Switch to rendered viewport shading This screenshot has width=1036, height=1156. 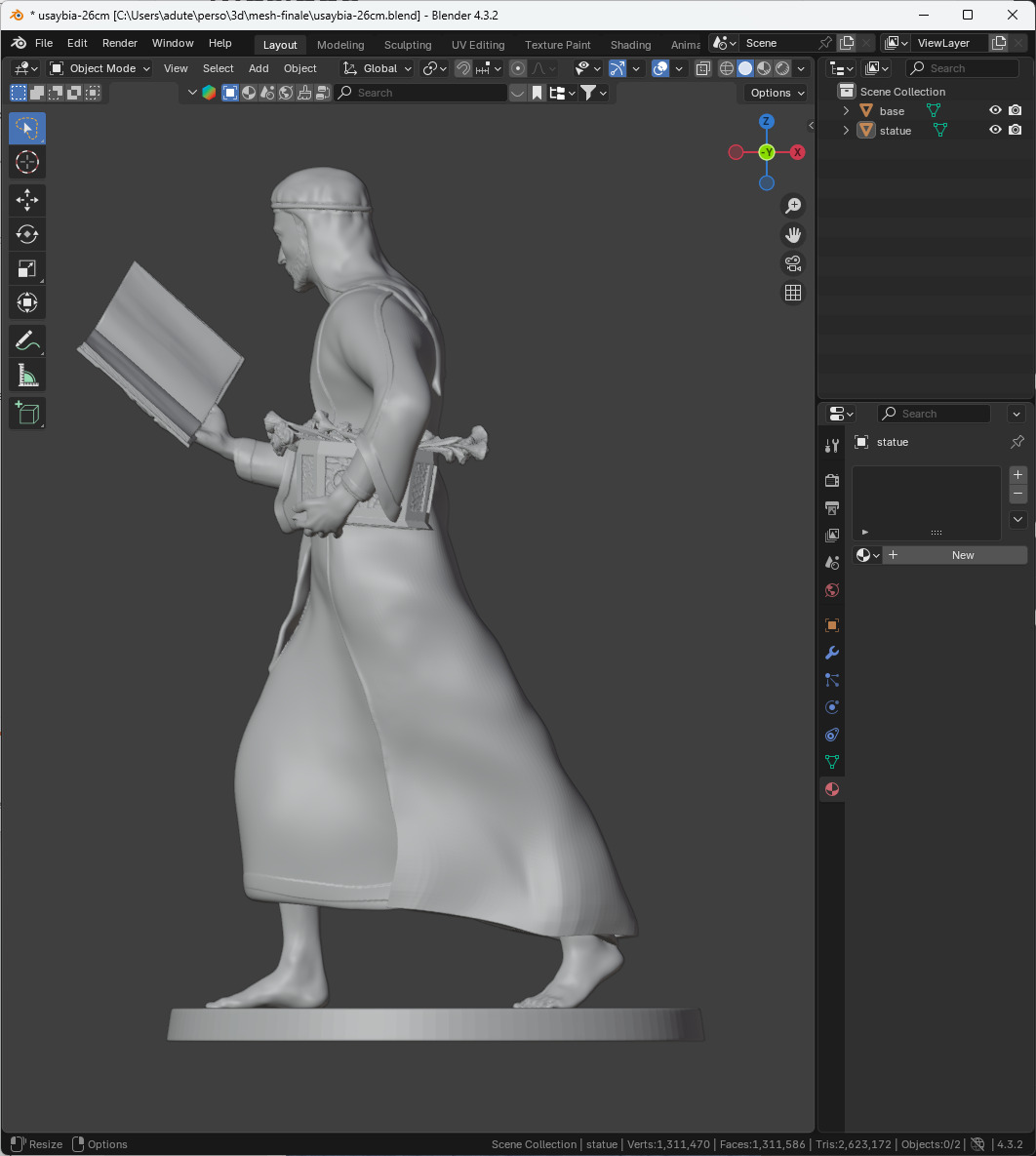pos(782,68)
